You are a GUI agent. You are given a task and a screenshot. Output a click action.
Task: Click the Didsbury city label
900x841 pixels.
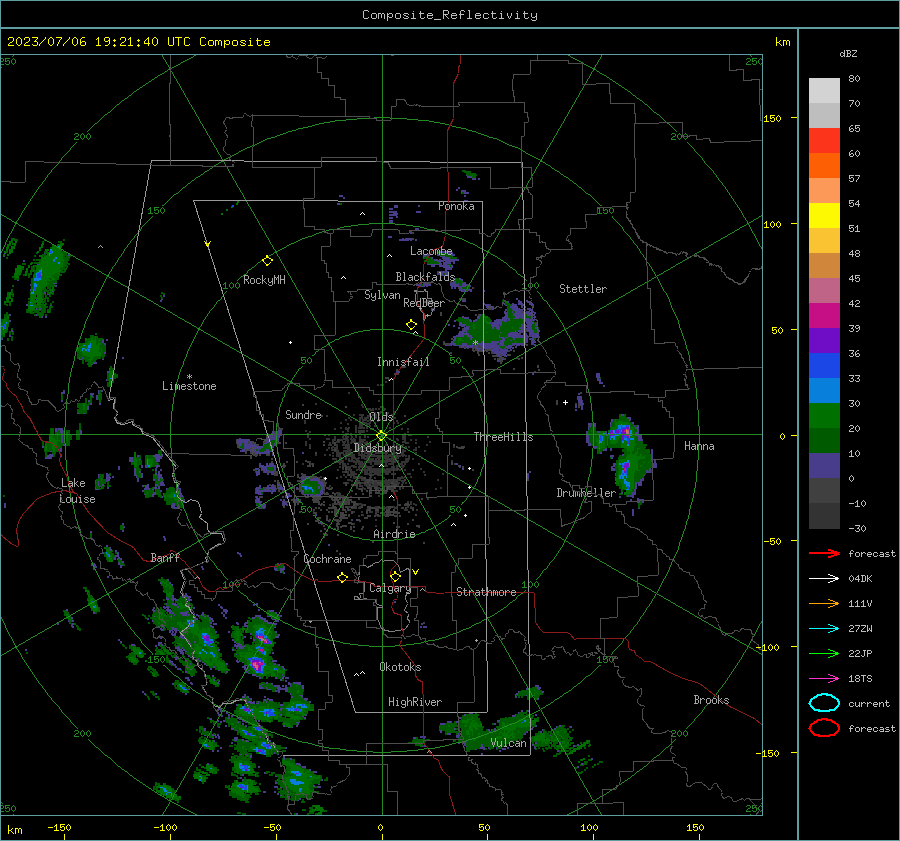pyautogui.click(x=377, y=448)
